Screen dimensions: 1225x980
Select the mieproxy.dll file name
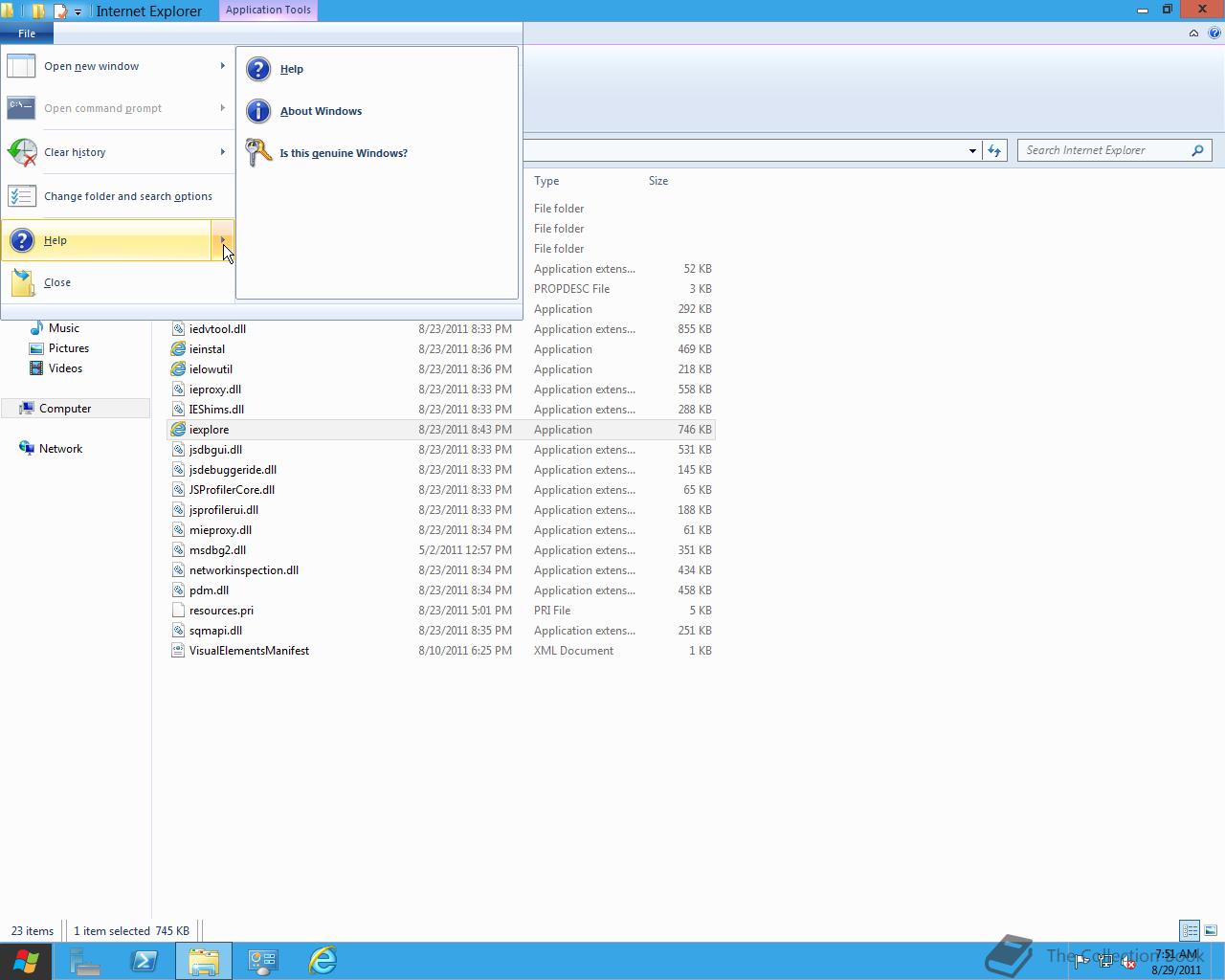(x=220, y=530)
